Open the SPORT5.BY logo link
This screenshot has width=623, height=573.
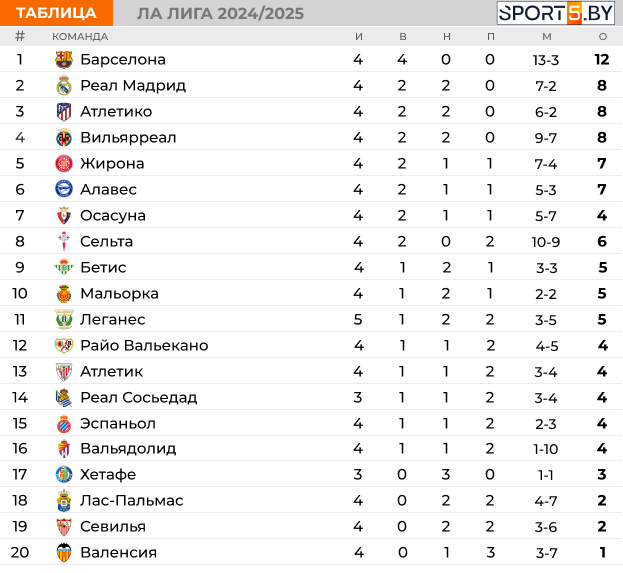(x=556, y=13)
